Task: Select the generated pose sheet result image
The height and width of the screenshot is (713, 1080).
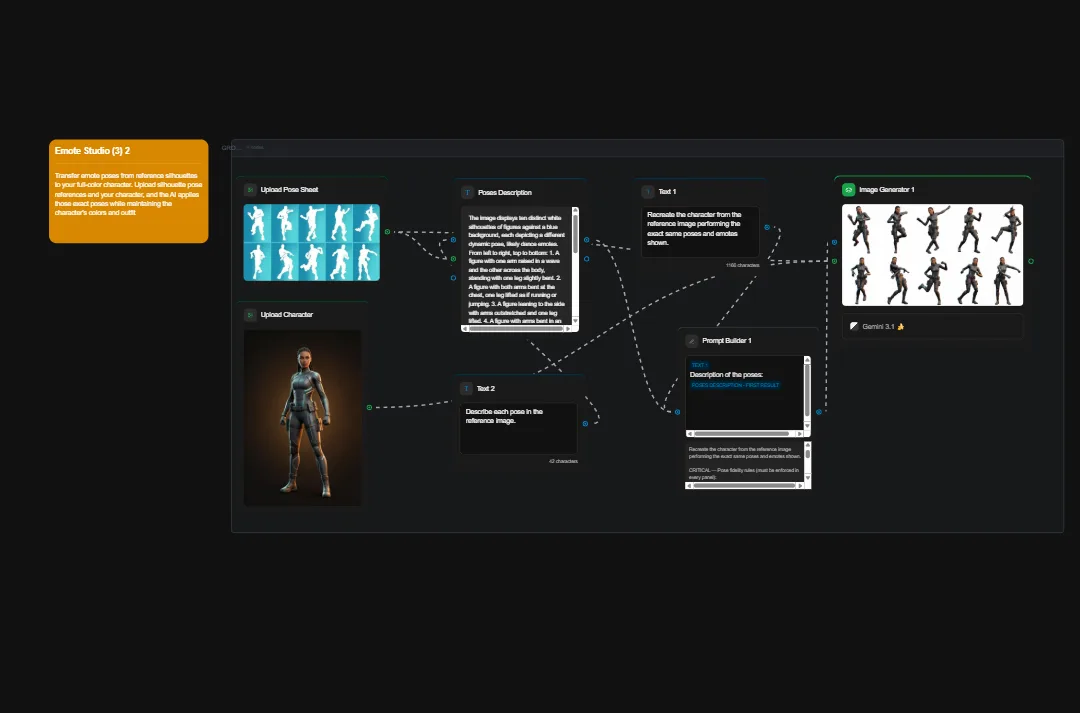Action: 932,254
